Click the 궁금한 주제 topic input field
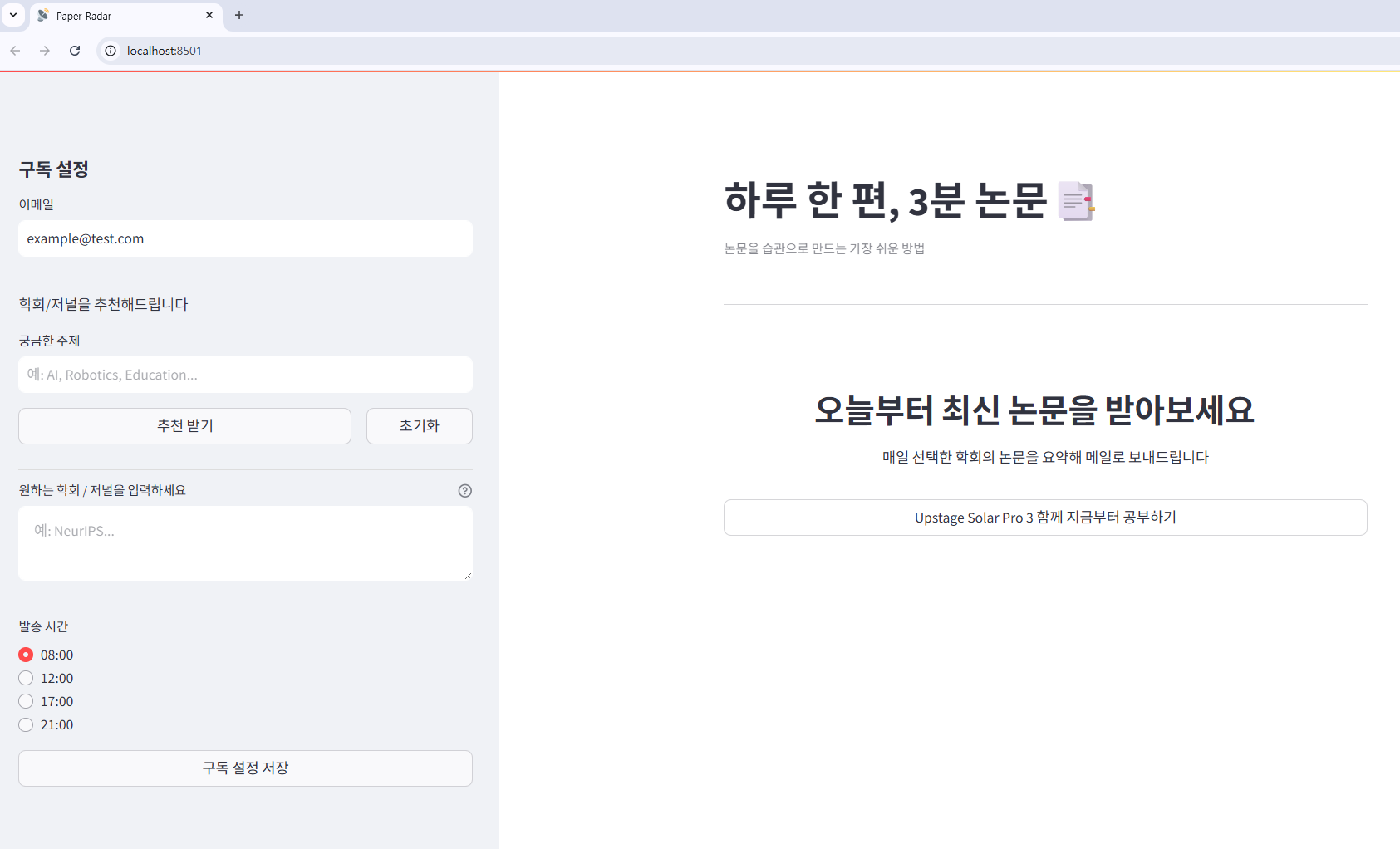1400x849 pixels. [x=245, y=375]
